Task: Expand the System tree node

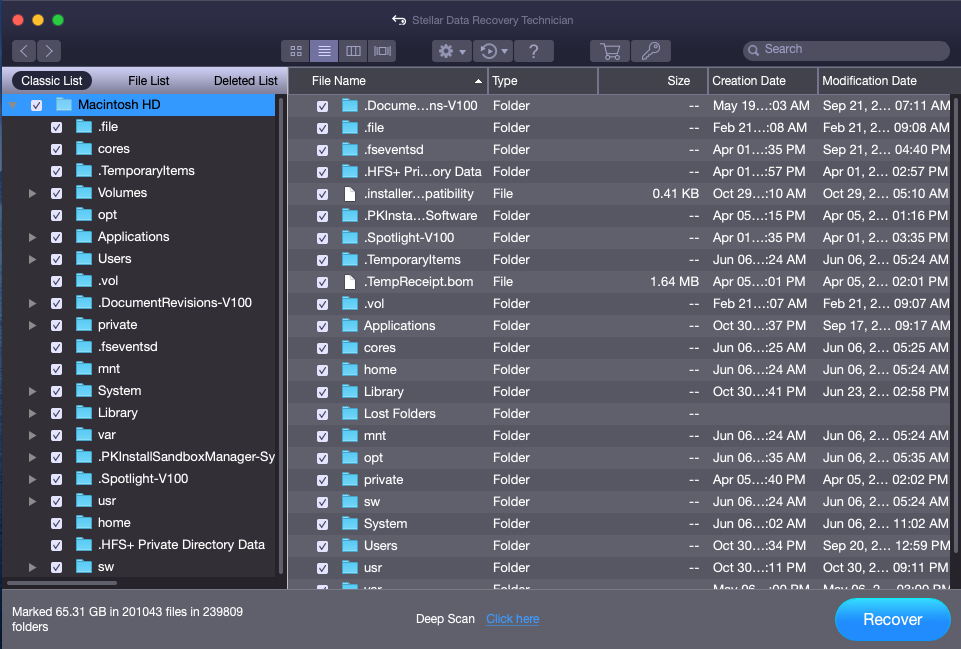Action: (x=32, y=391)
